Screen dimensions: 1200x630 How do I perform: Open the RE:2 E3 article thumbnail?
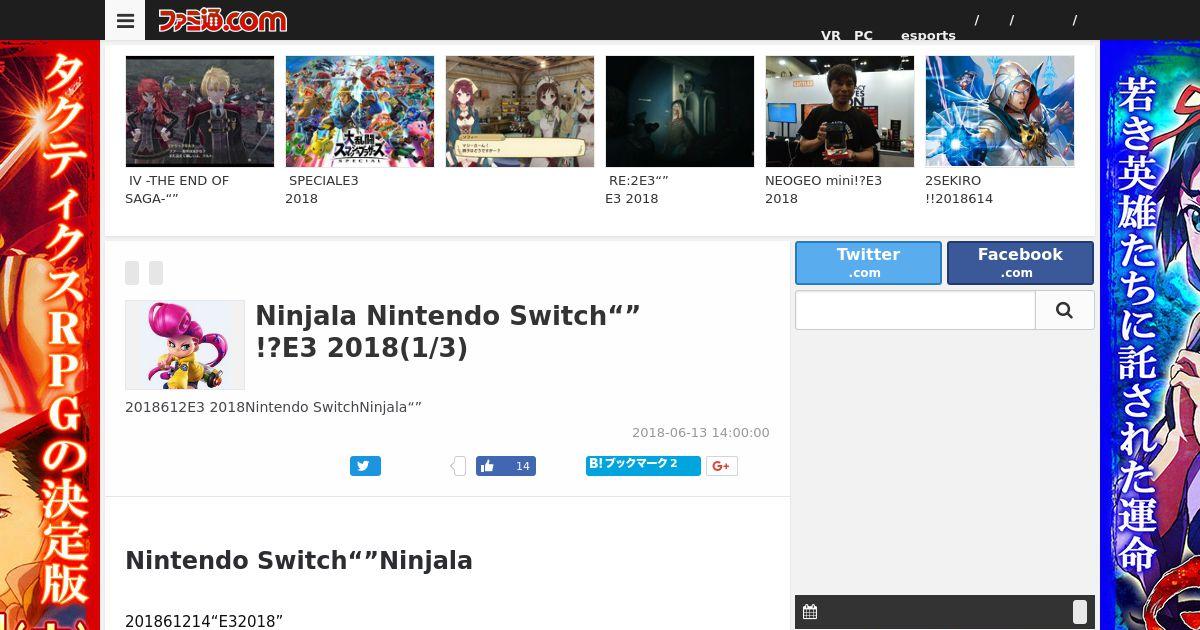[x=680, y=111]
